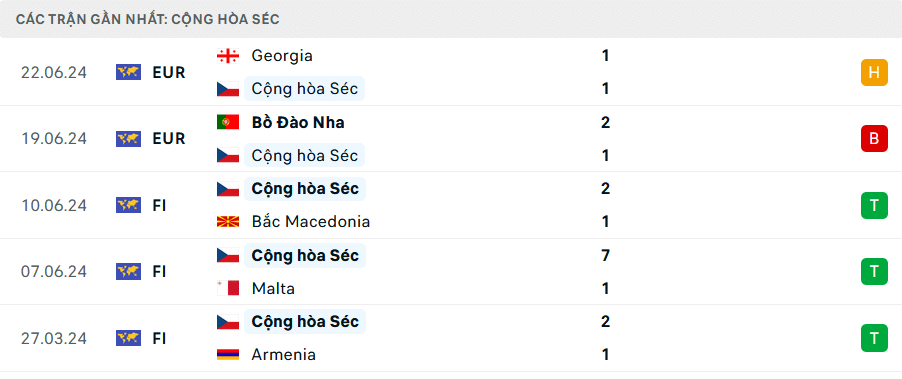Open the Bắc Macedonia team link
This screenshot has height=379, width=902.
(x=311, y=221)
